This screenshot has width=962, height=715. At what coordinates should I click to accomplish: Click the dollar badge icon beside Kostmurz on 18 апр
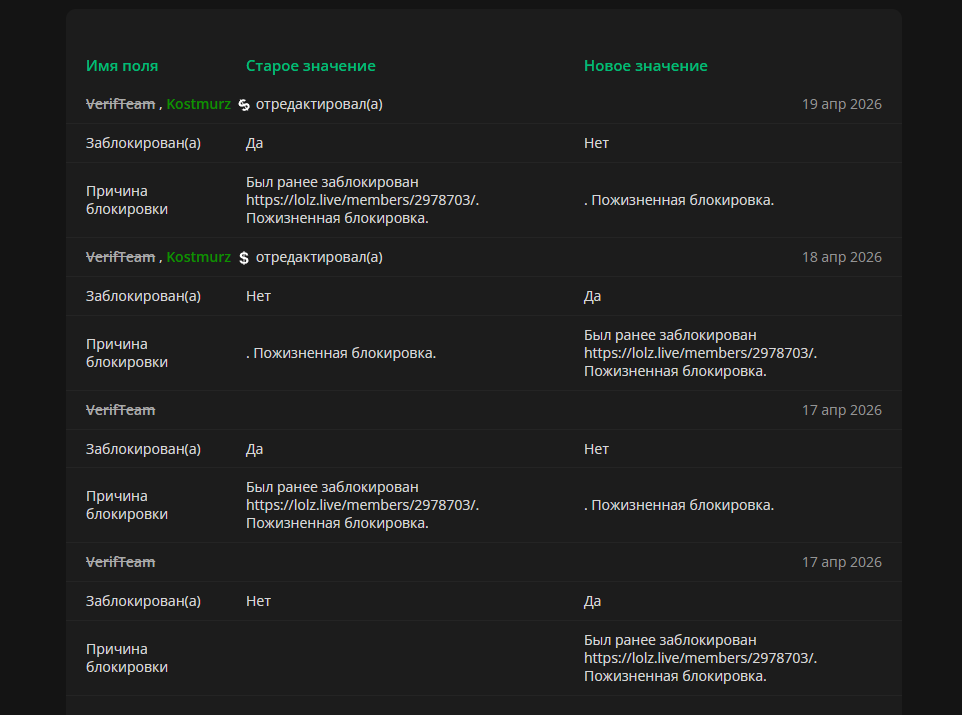coord(244,258)
